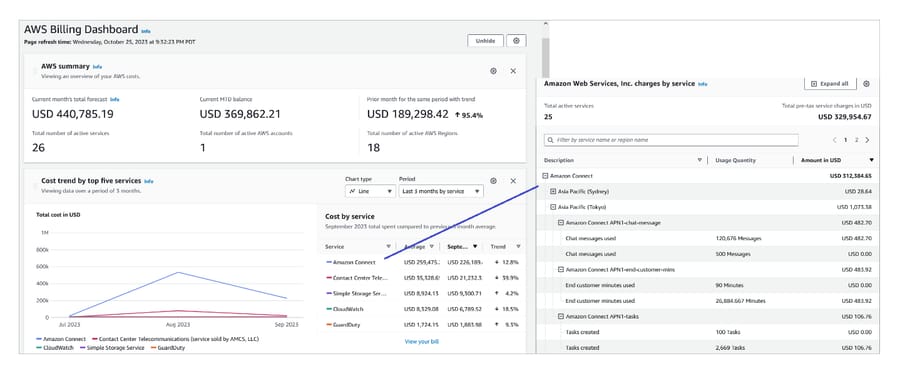Sort charges by Amount in USD column
This screenshot has width=900, height=374.
coord(871,161)
